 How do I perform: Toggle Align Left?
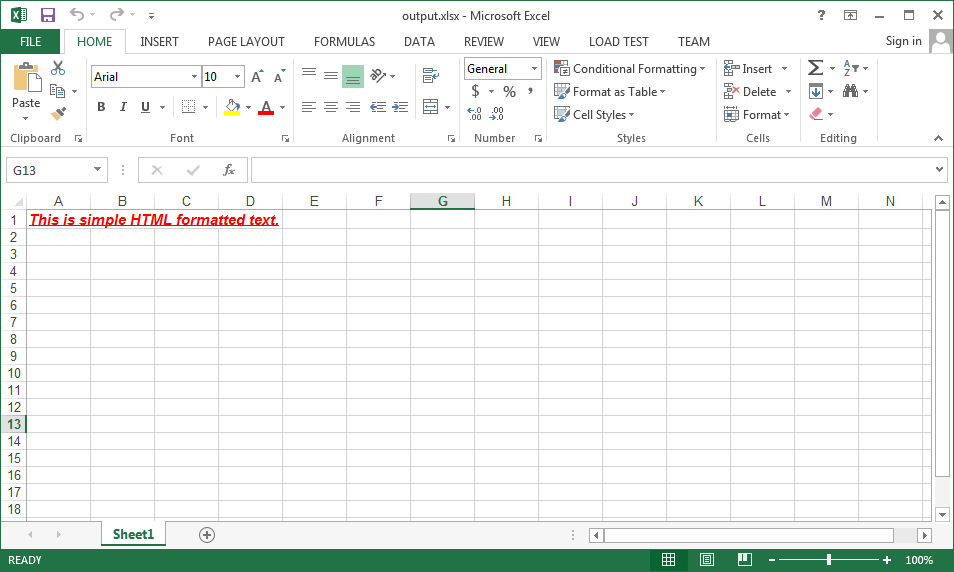(309, 107)
